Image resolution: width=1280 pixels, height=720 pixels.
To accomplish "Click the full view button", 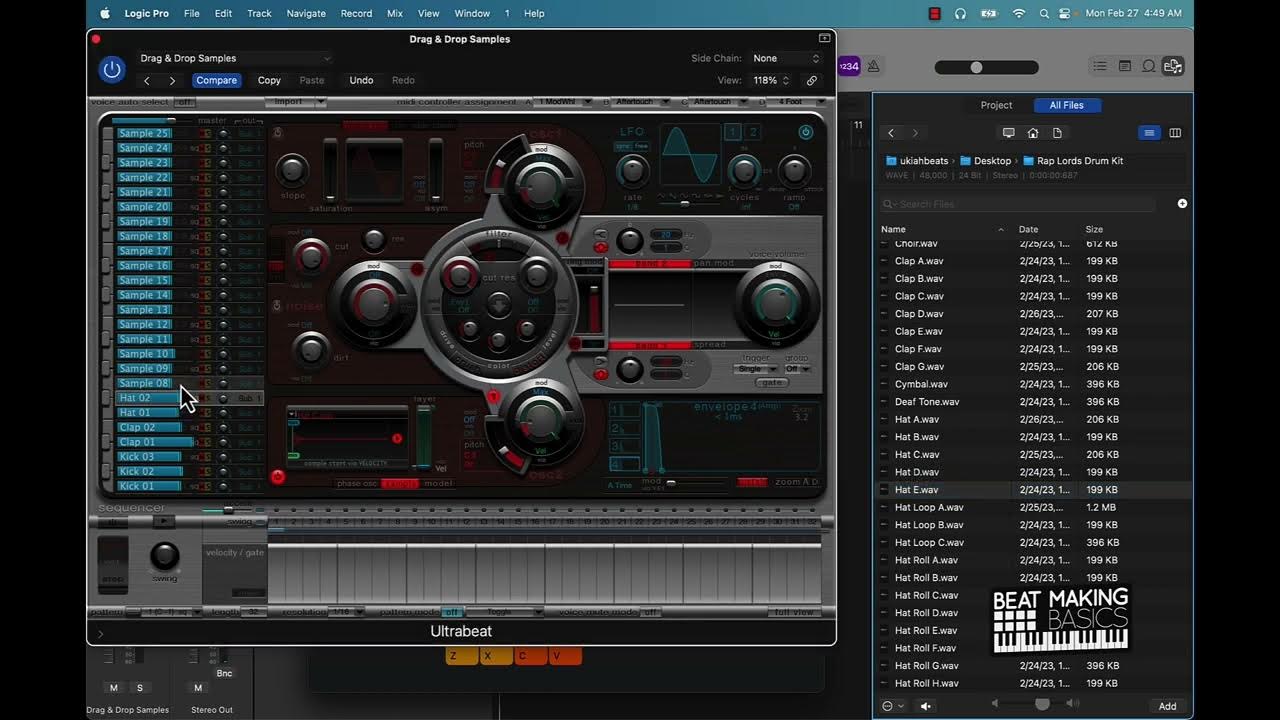I will tap(795, 612).
